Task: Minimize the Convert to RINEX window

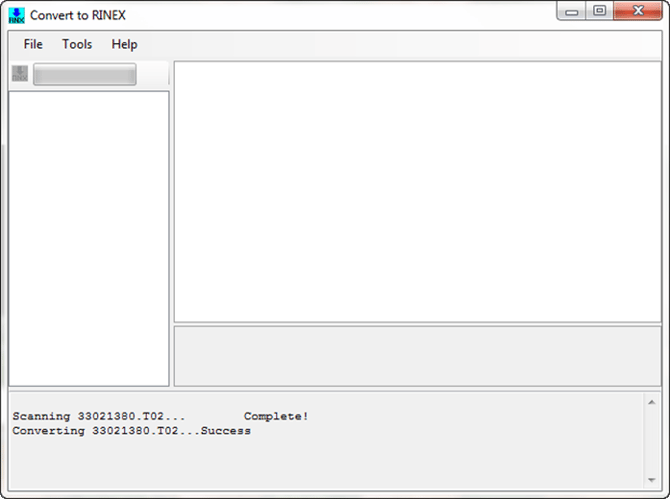Action: pyautogui.click(x=572, y=11)
